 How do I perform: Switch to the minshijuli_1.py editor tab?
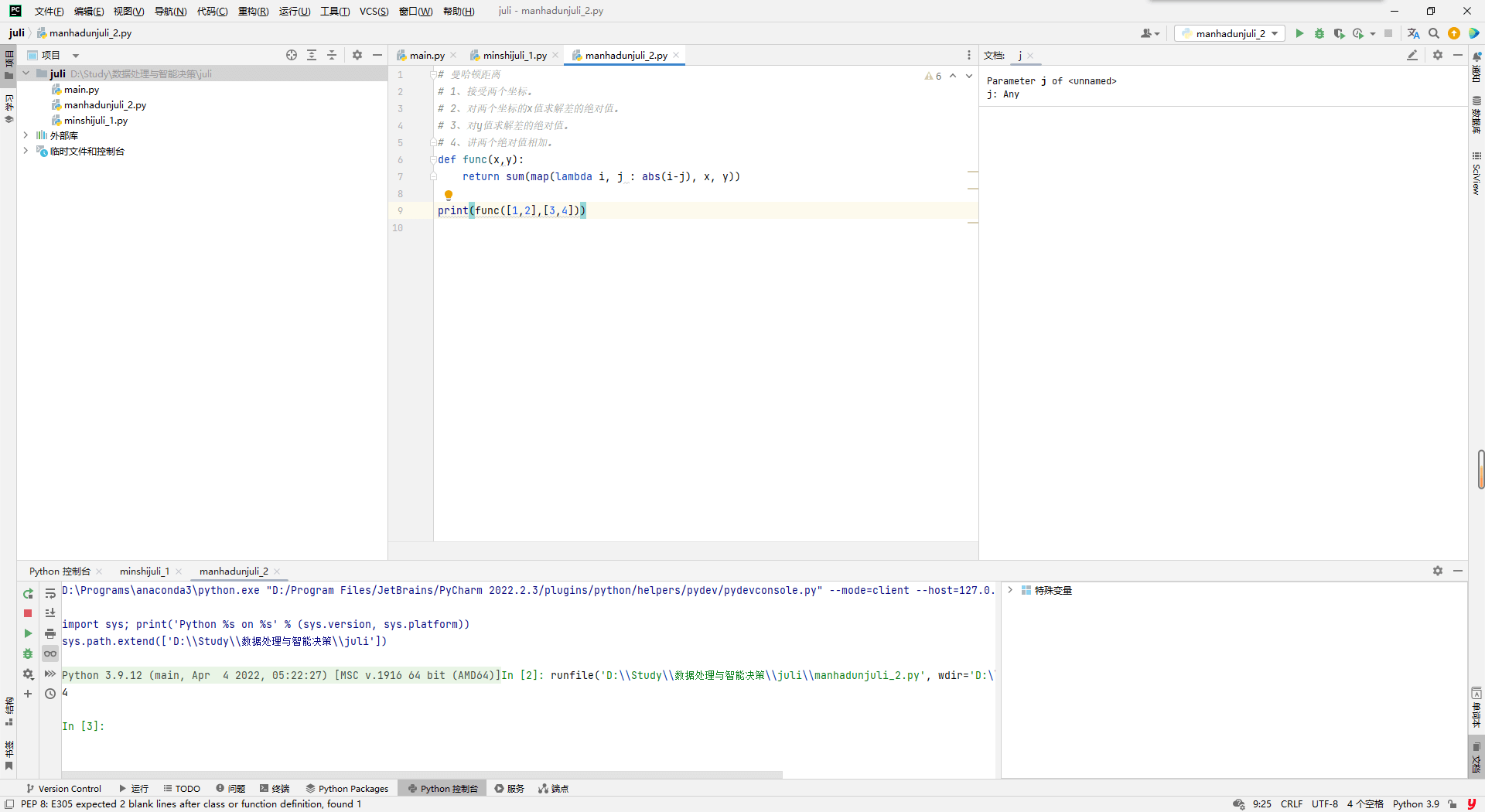[x=514, y=55]
